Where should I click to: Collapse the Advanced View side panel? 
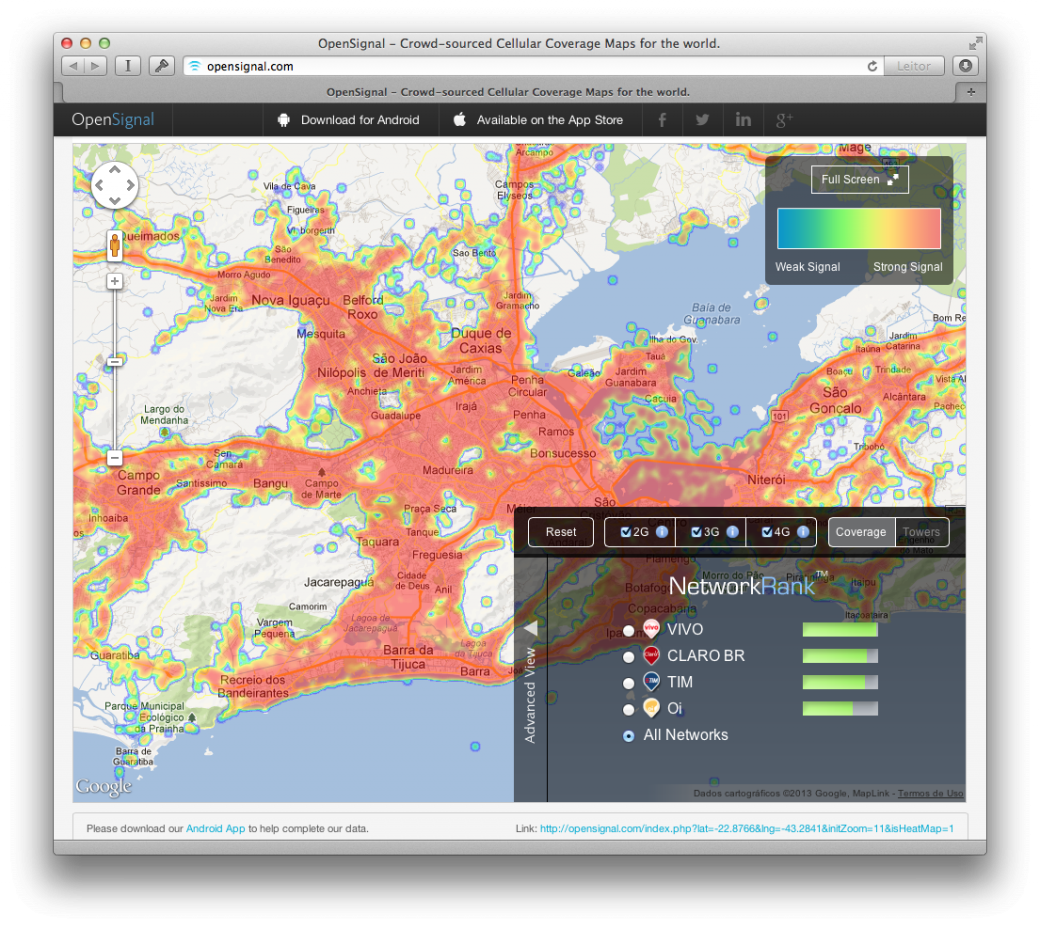[531, 628]
